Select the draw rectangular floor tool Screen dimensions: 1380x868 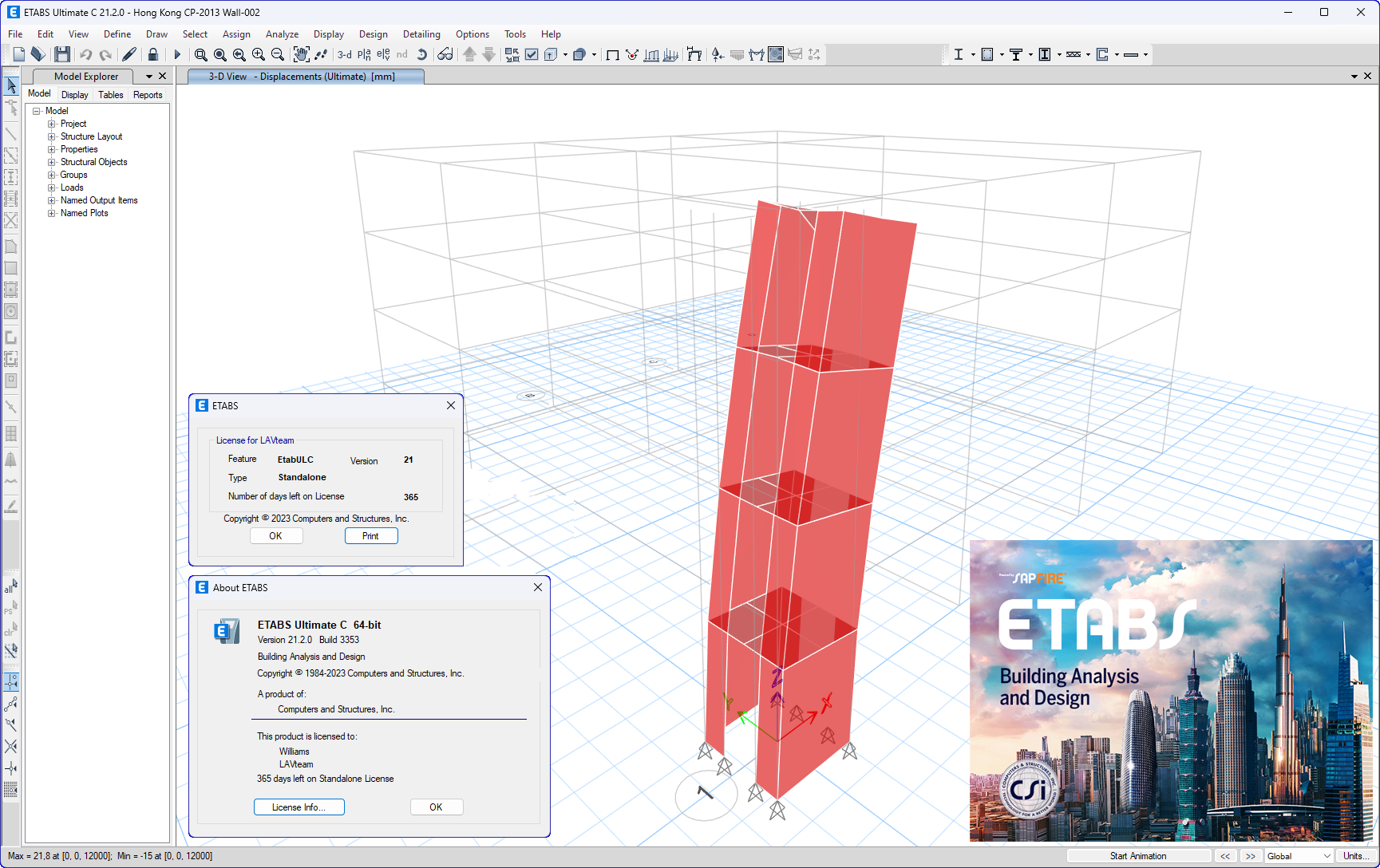[11, 268]
